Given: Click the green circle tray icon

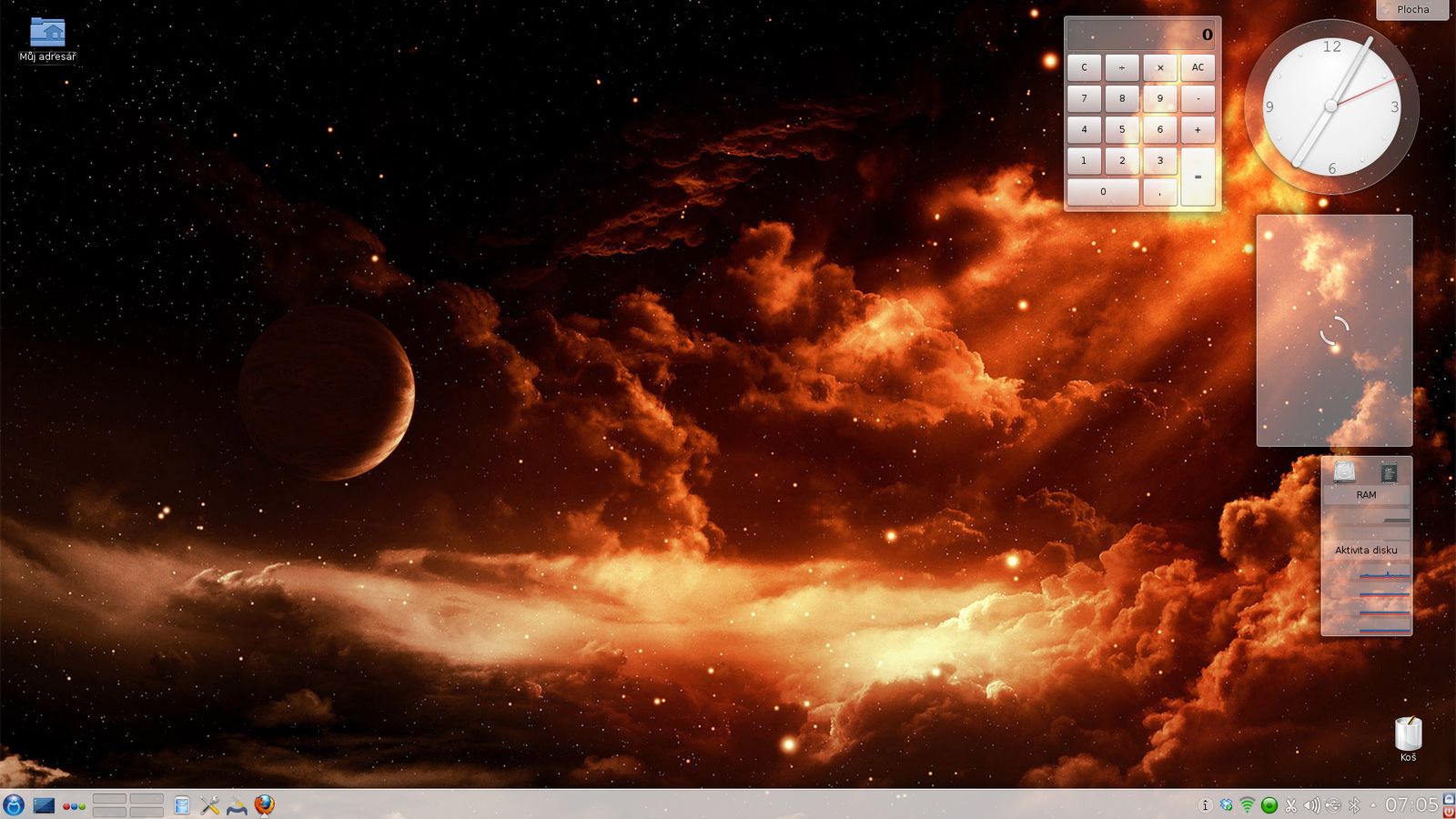Looking at the screenshot, I should [x=1269, y=805].
